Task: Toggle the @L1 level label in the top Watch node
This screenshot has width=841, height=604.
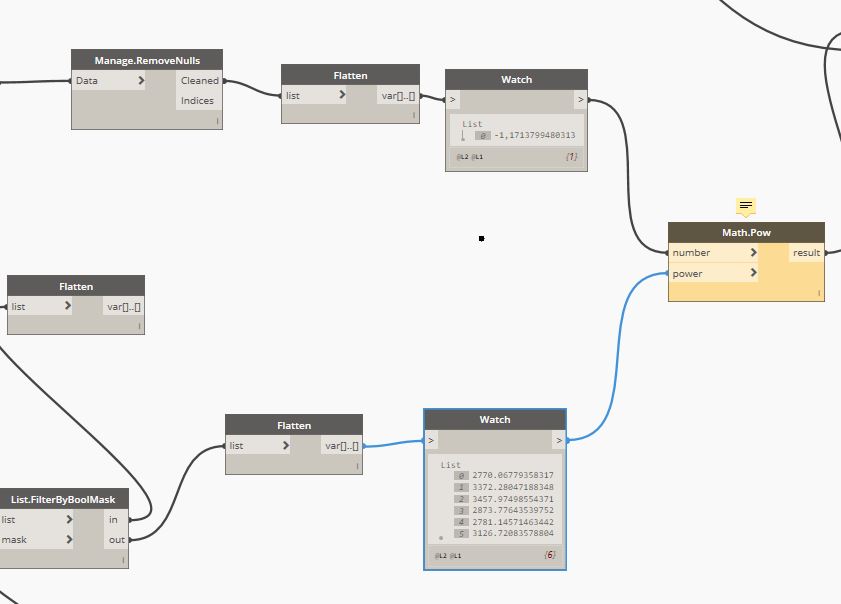Action: [x=478, y=157]
